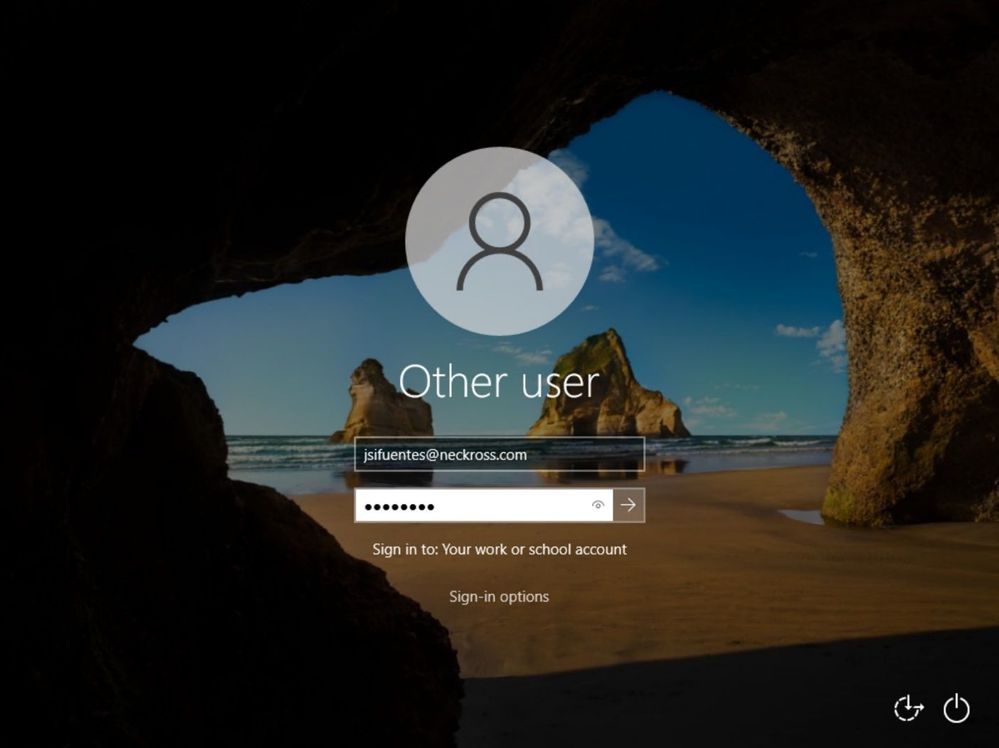999x748 pixels.
Task: Click inside the password field
Action: click(x=471, y=505)
